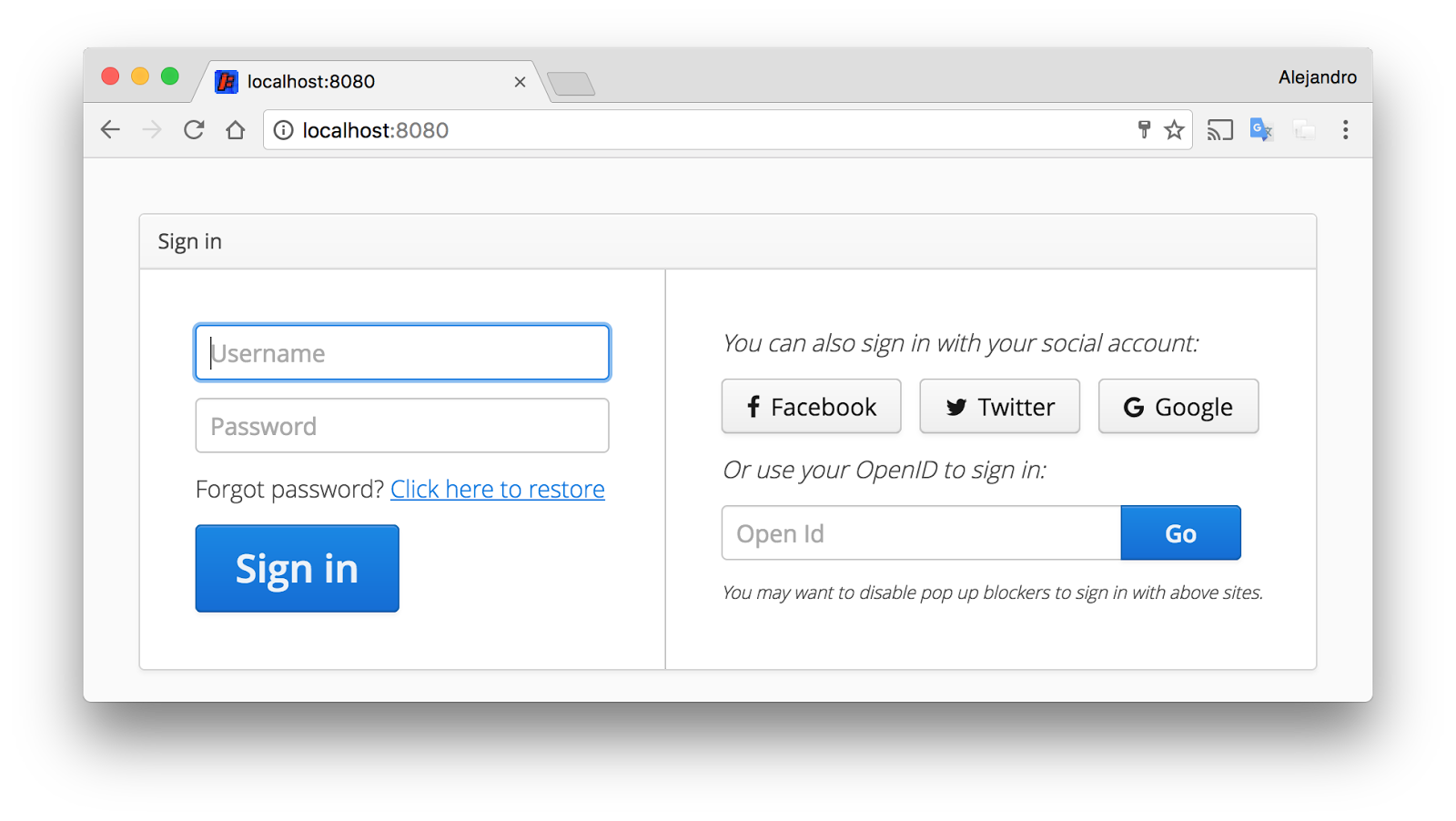Reload the current page
Screen dimensions: 1456x821
[x=194, y=130]
